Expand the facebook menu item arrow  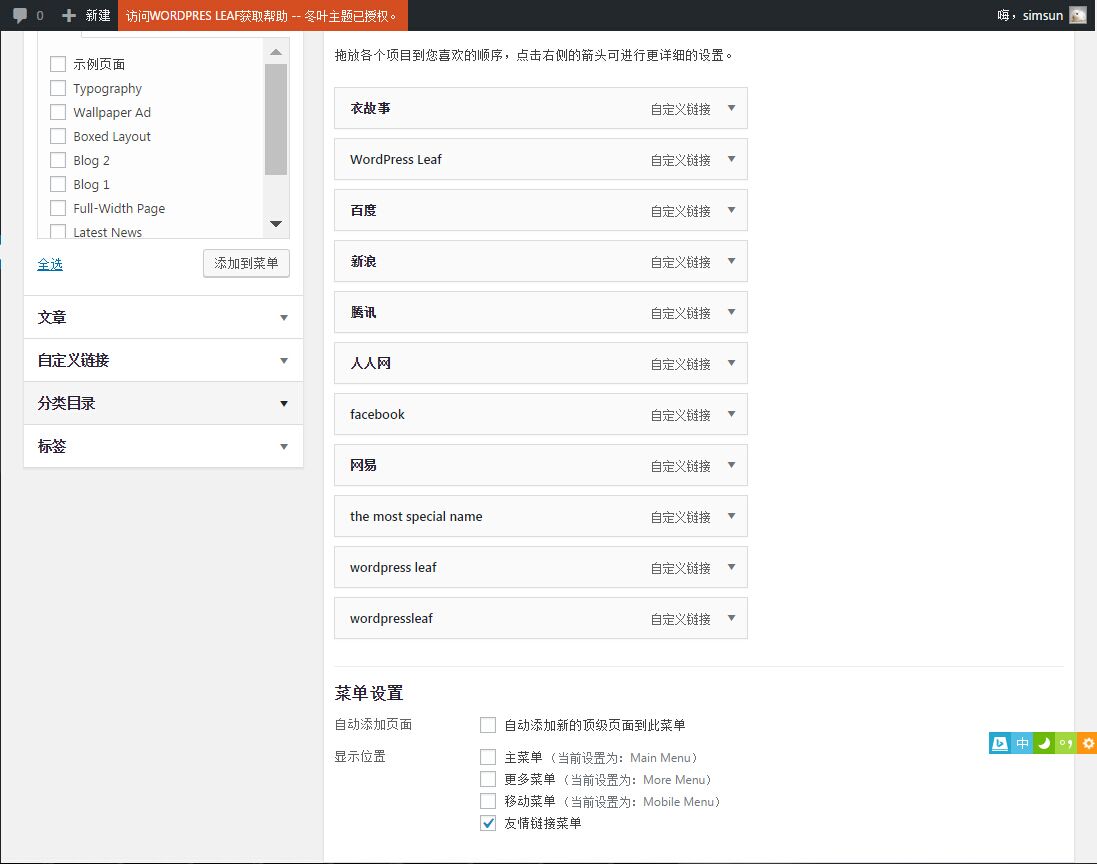pyautogui.click(x=731, y=414)
